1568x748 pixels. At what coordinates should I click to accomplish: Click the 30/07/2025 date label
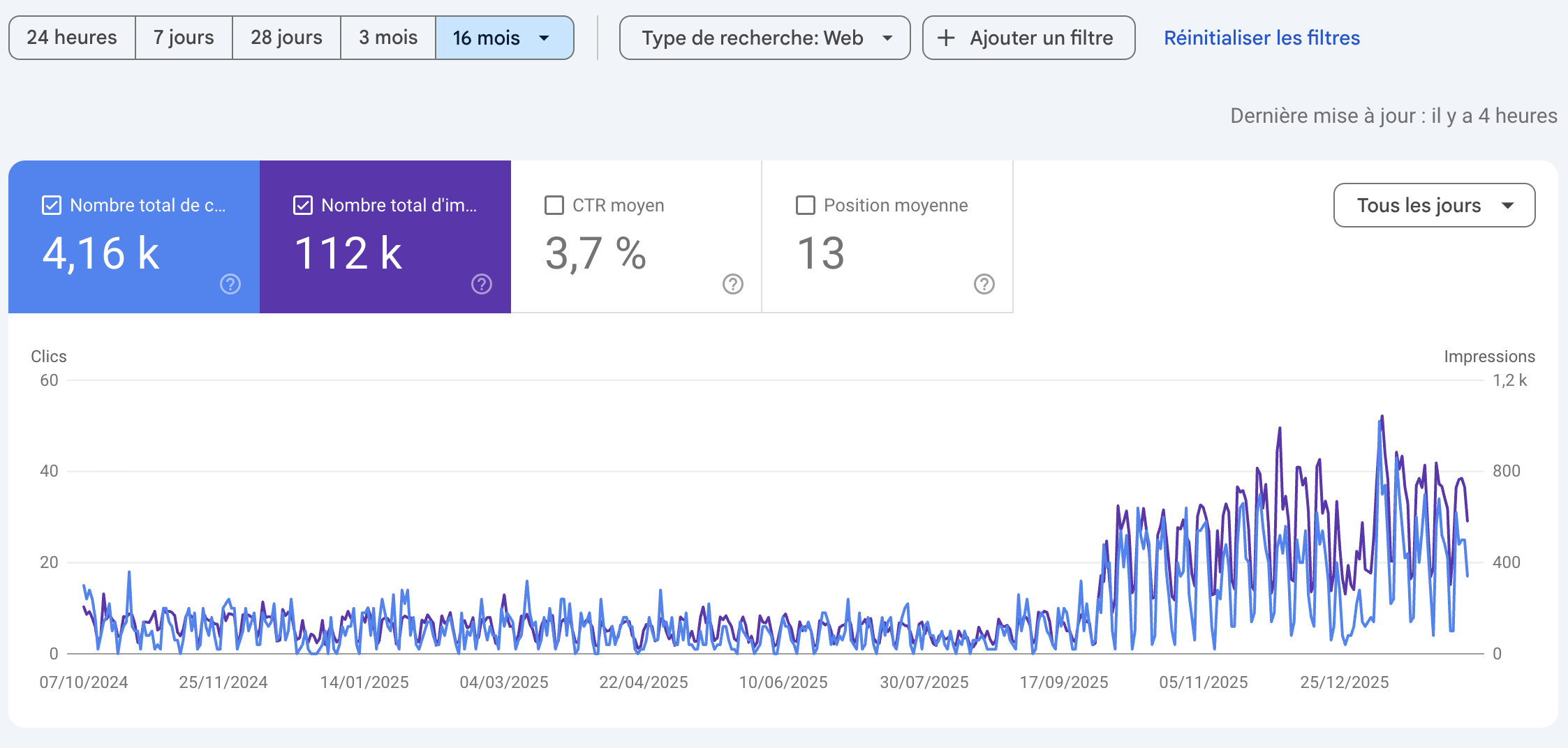924,682
